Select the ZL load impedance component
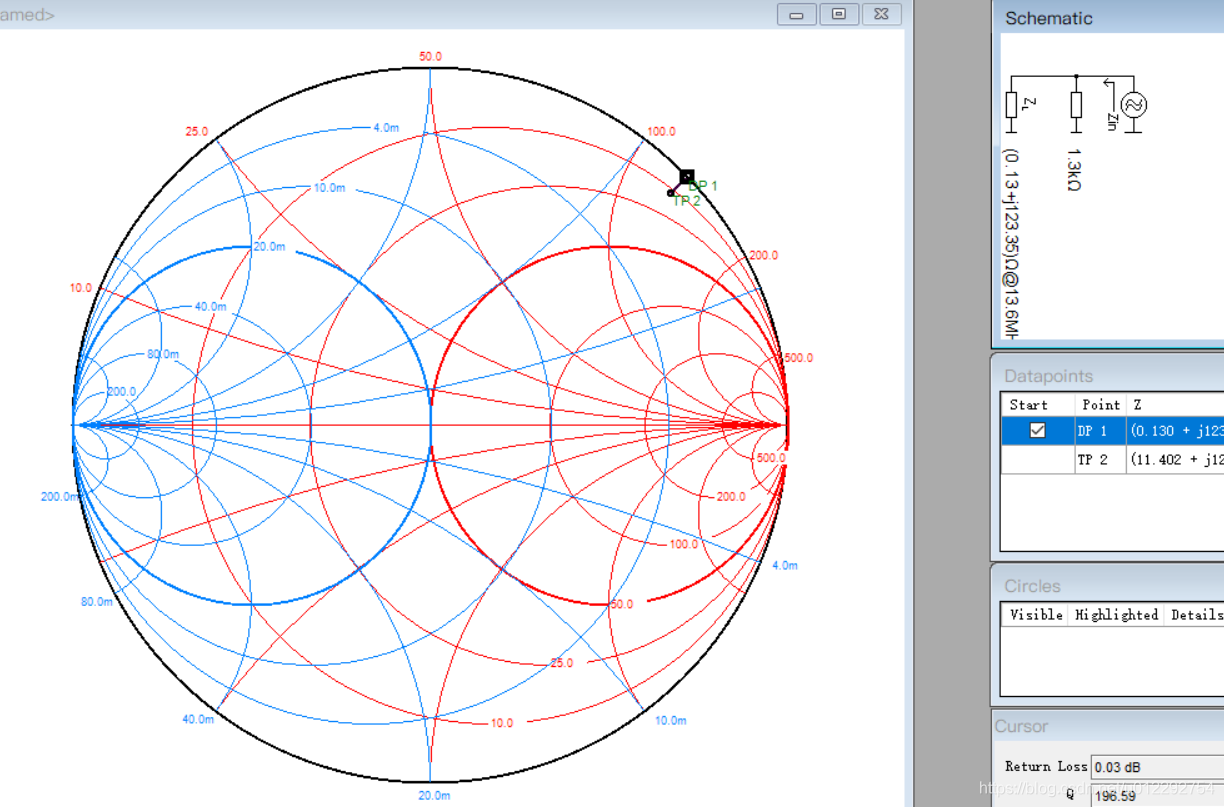The height and width of the screenshot is (807, 1224). (1012, 105)
